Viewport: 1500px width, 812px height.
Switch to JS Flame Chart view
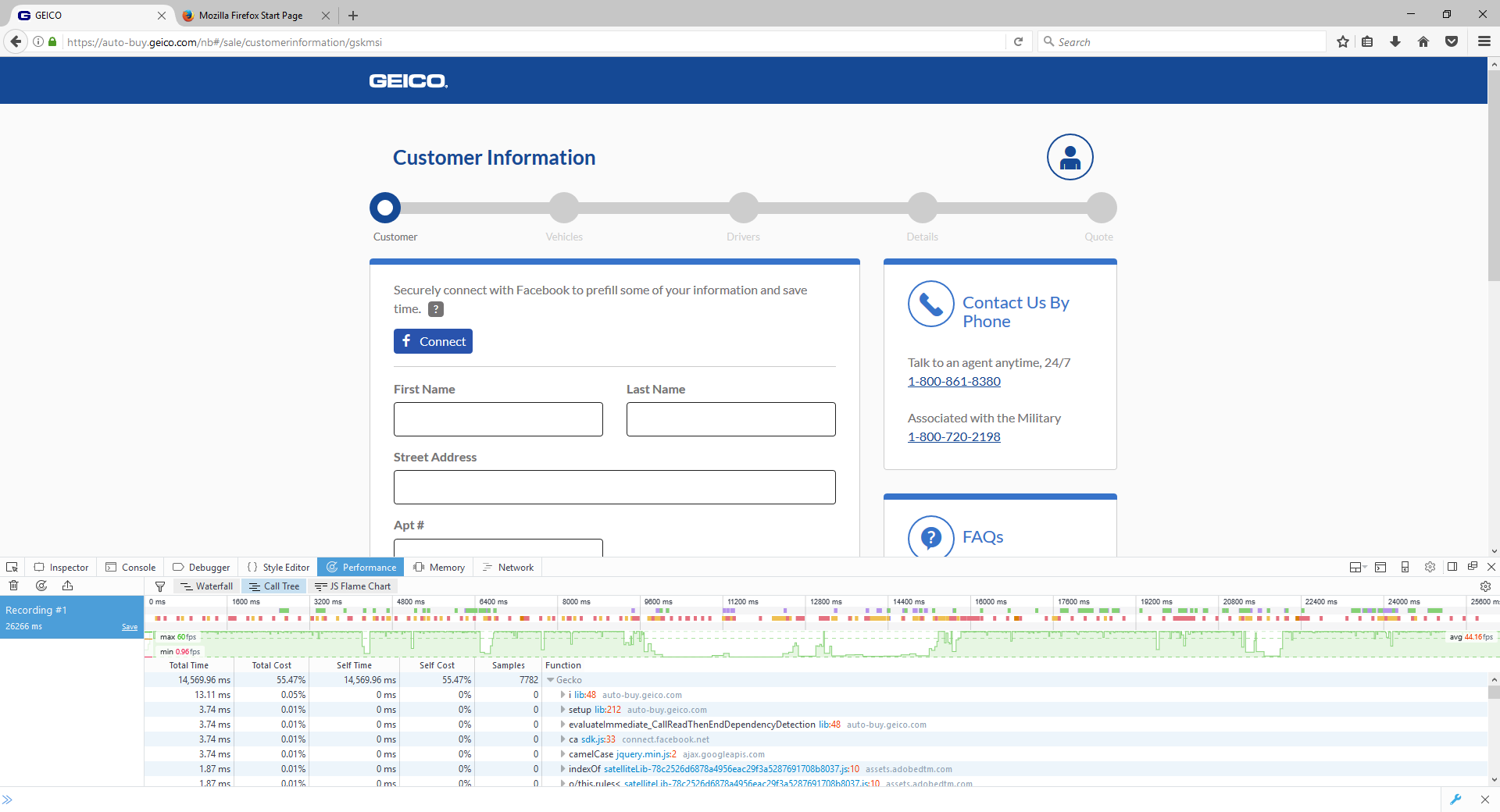[352, 586]
